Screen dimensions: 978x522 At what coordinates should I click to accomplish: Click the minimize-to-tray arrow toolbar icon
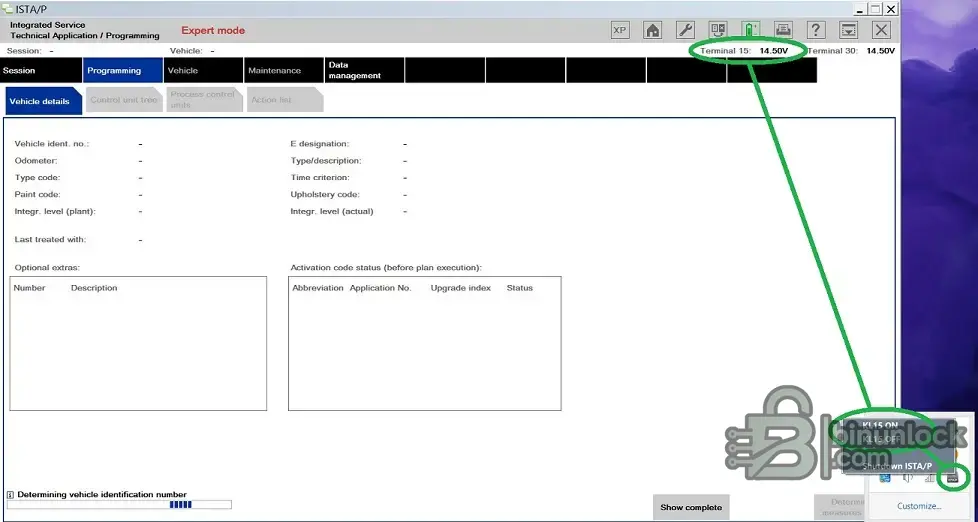[848, 30]
